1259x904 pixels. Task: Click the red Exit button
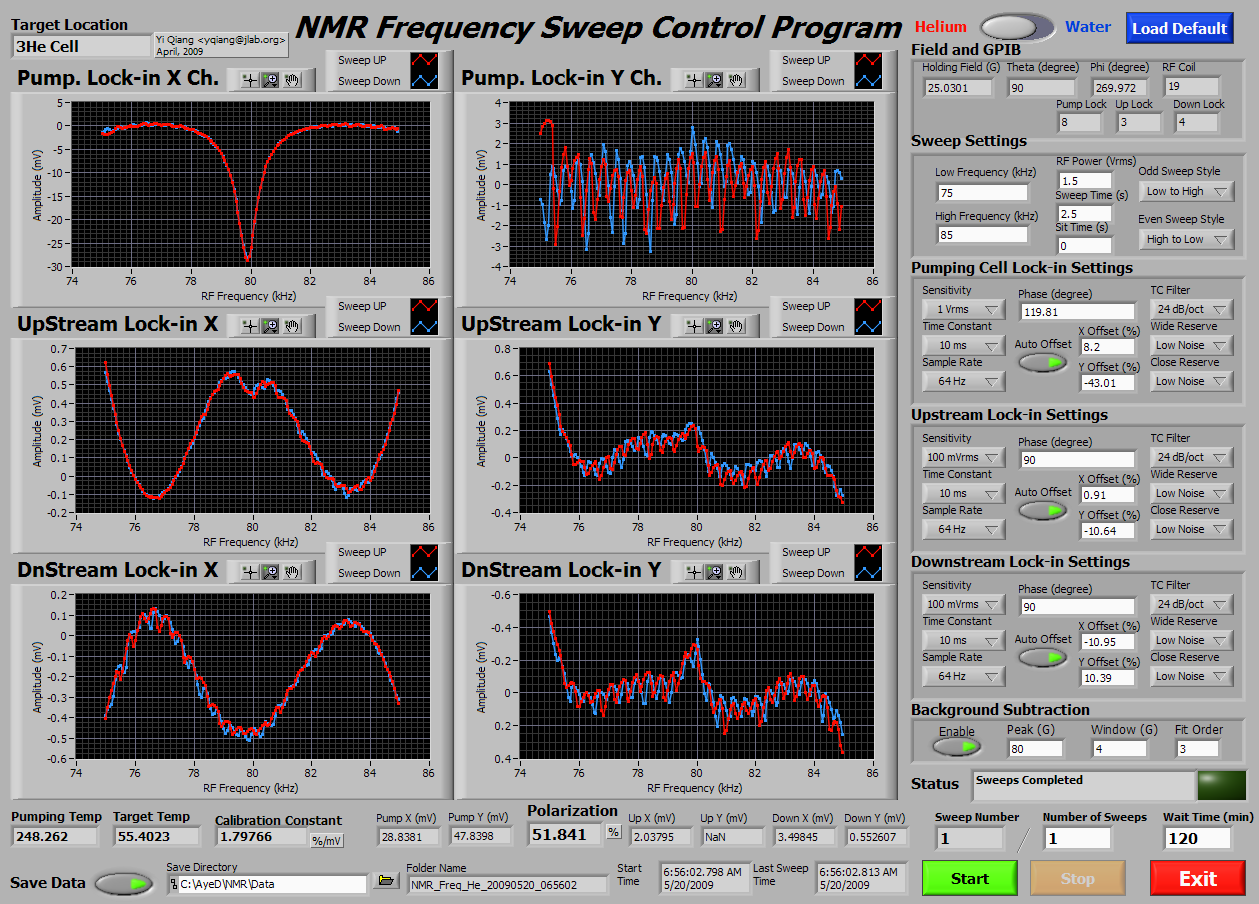click(1197, 878)
